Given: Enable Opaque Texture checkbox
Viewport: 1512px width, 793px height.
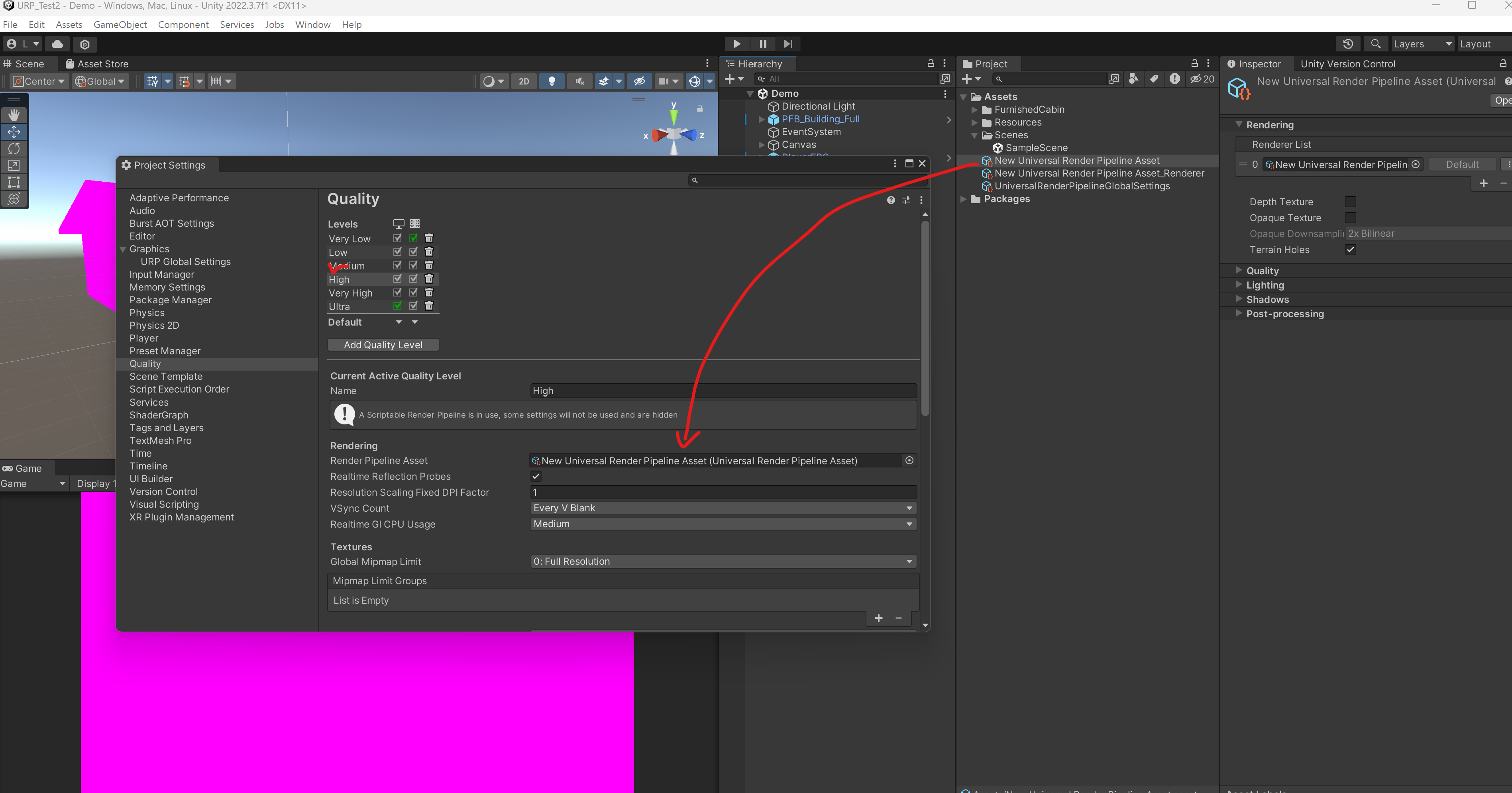Looking at the screenshot, I should pyautogui.click(x=1350, y=217).
